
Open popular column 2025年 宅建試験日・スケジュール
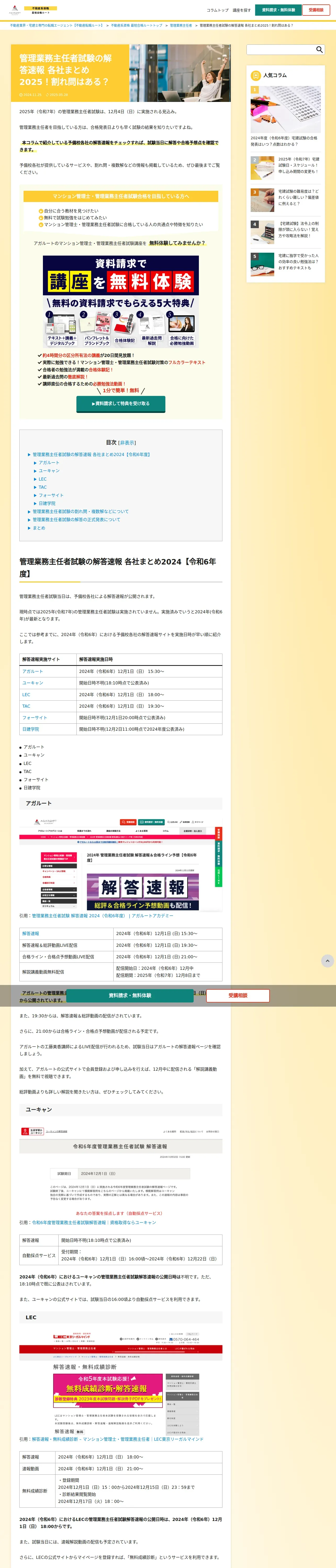(285, 168)
